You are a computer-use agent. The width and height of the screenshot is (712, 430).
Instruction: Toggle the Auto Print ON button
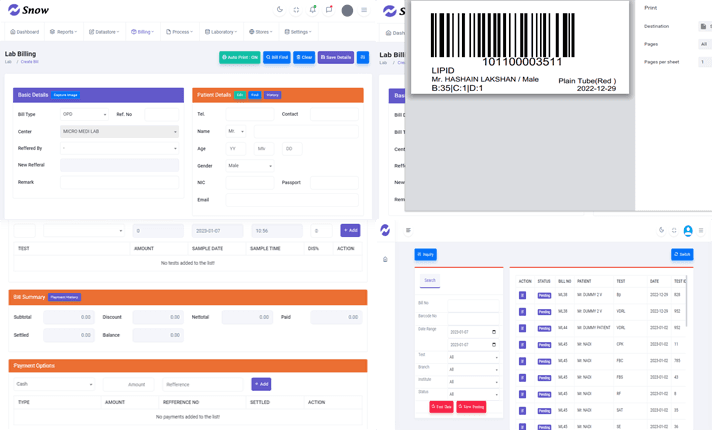click(239, 57)
